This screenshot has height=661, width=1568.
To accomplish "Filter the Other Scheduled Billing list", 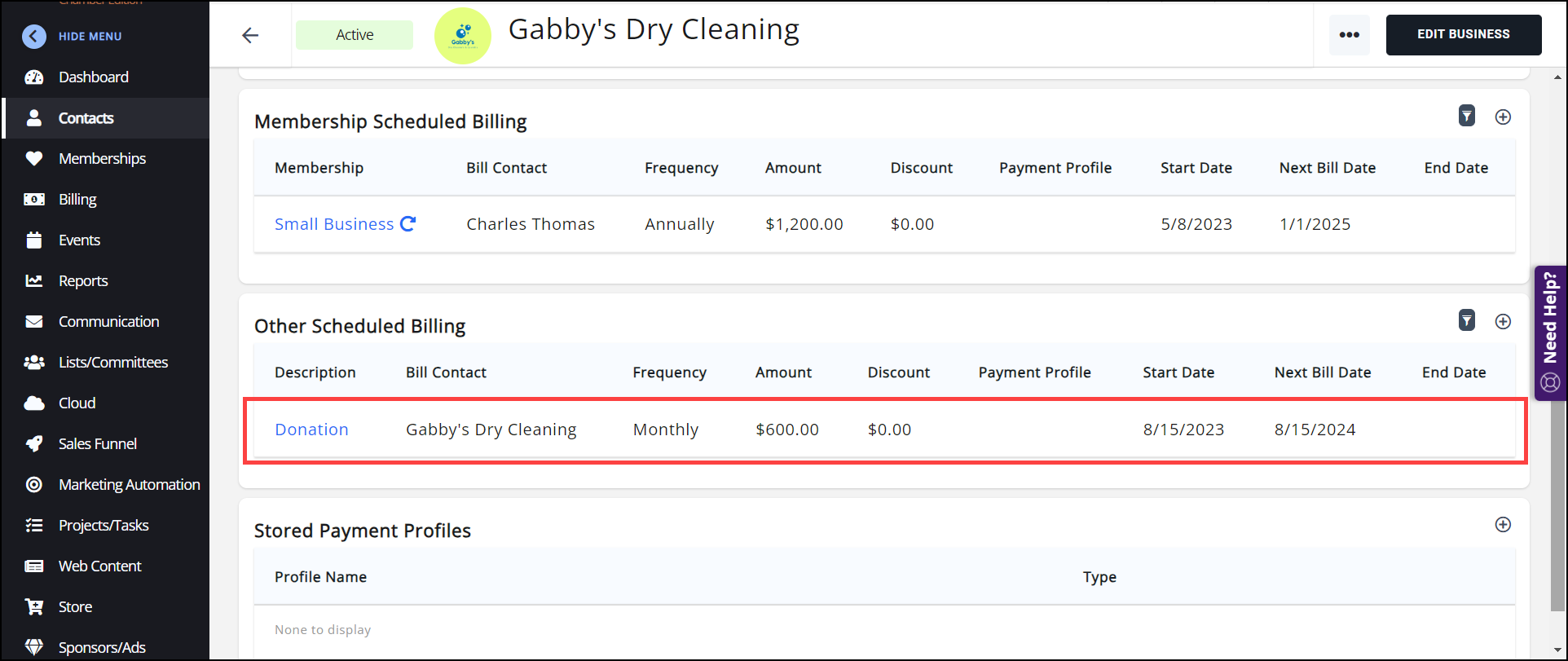I will click(x=1466, y=321).
